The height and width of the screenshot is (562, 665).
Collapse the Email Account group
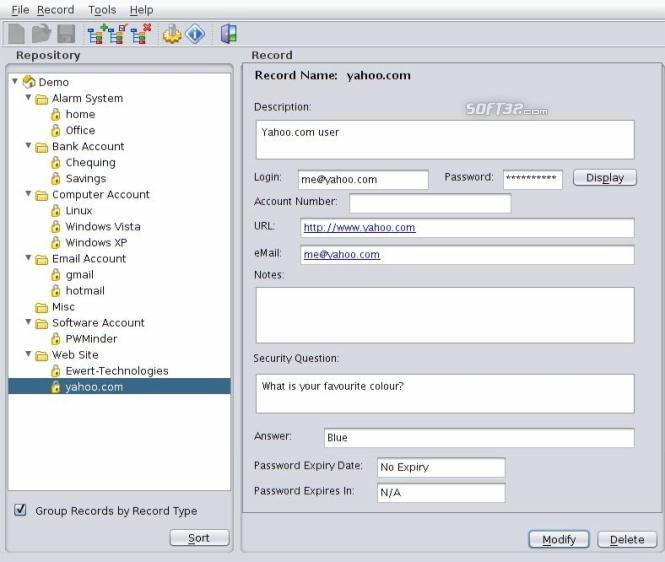[28, 257]
